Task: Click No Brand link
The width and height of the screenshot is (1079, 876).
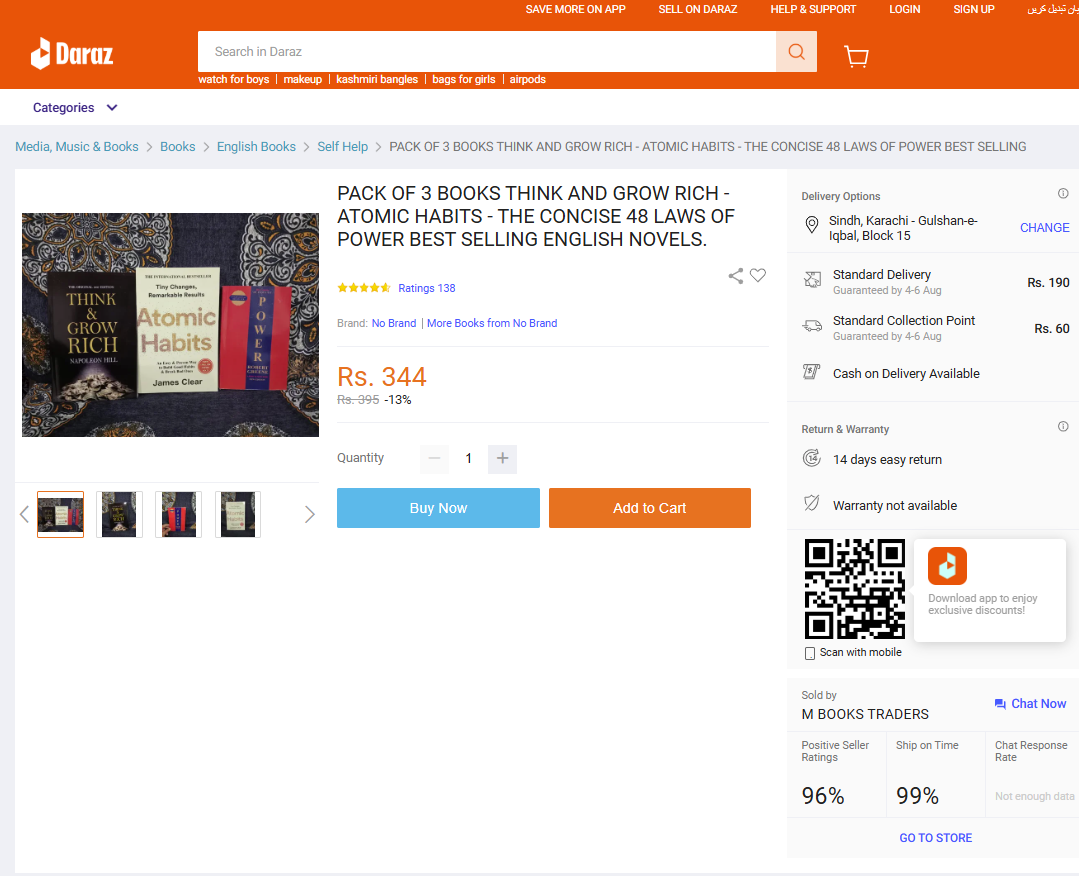Action: 394,323
